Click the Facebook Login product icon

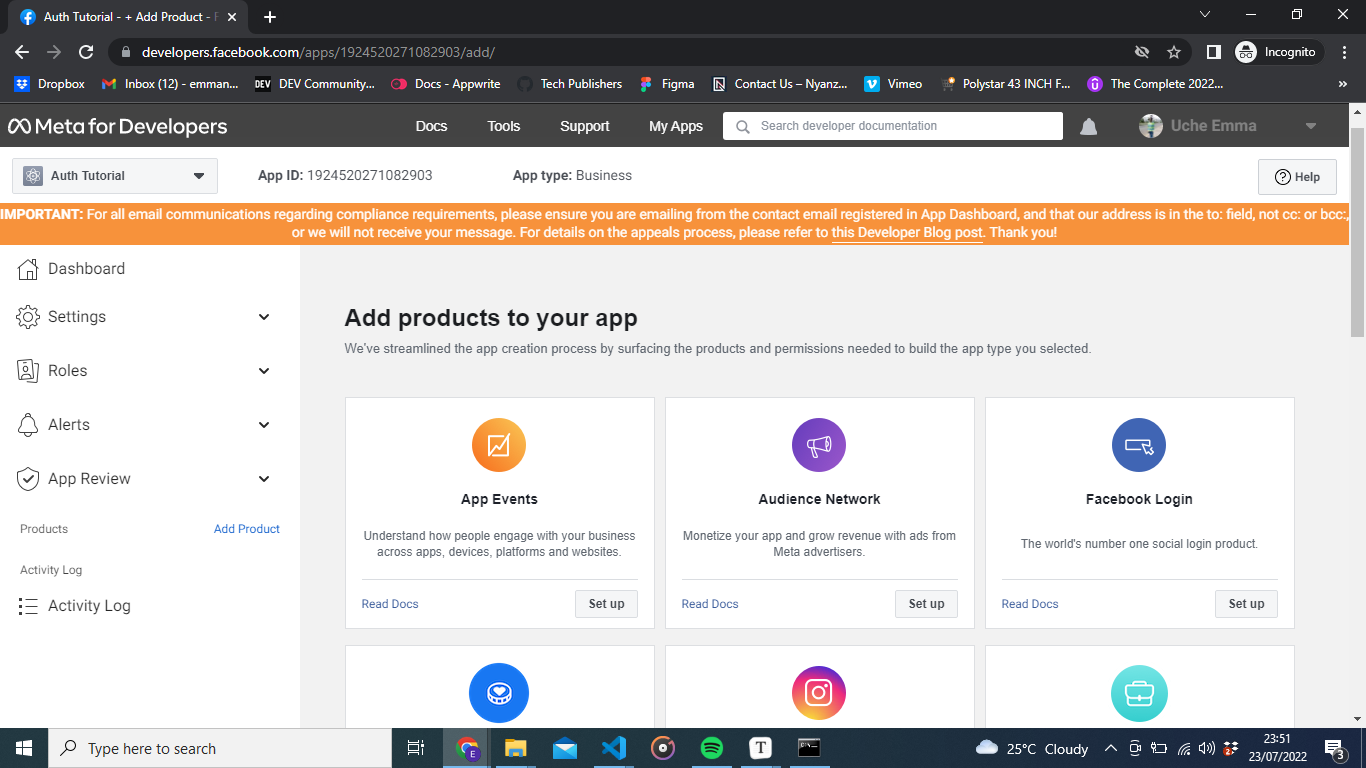pyautogui.click(x=1139, y=445)
